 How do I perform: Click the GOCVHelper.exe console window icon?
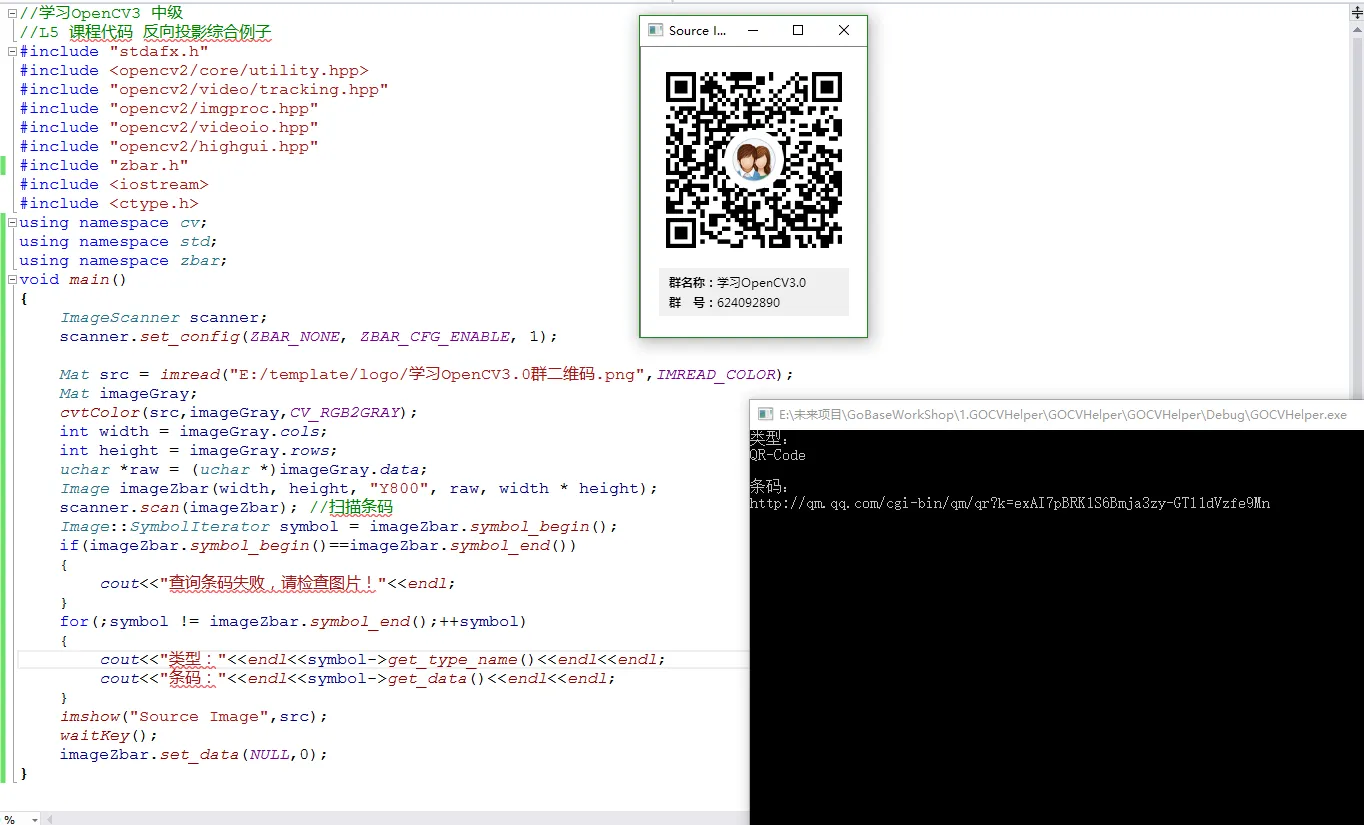pos(764,414)
